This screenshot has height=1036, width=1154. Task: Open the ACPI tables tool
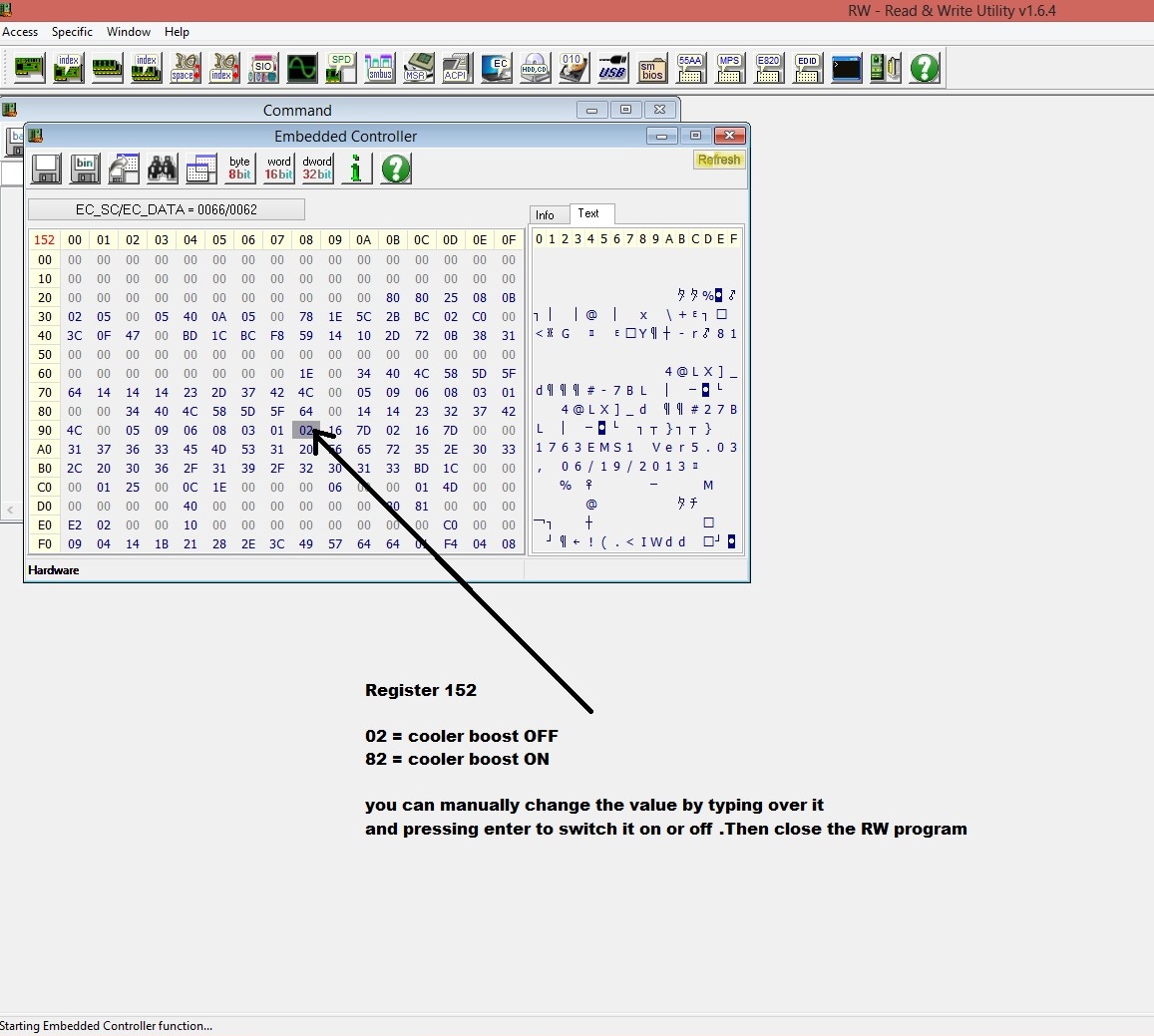[x=457, y=68]
